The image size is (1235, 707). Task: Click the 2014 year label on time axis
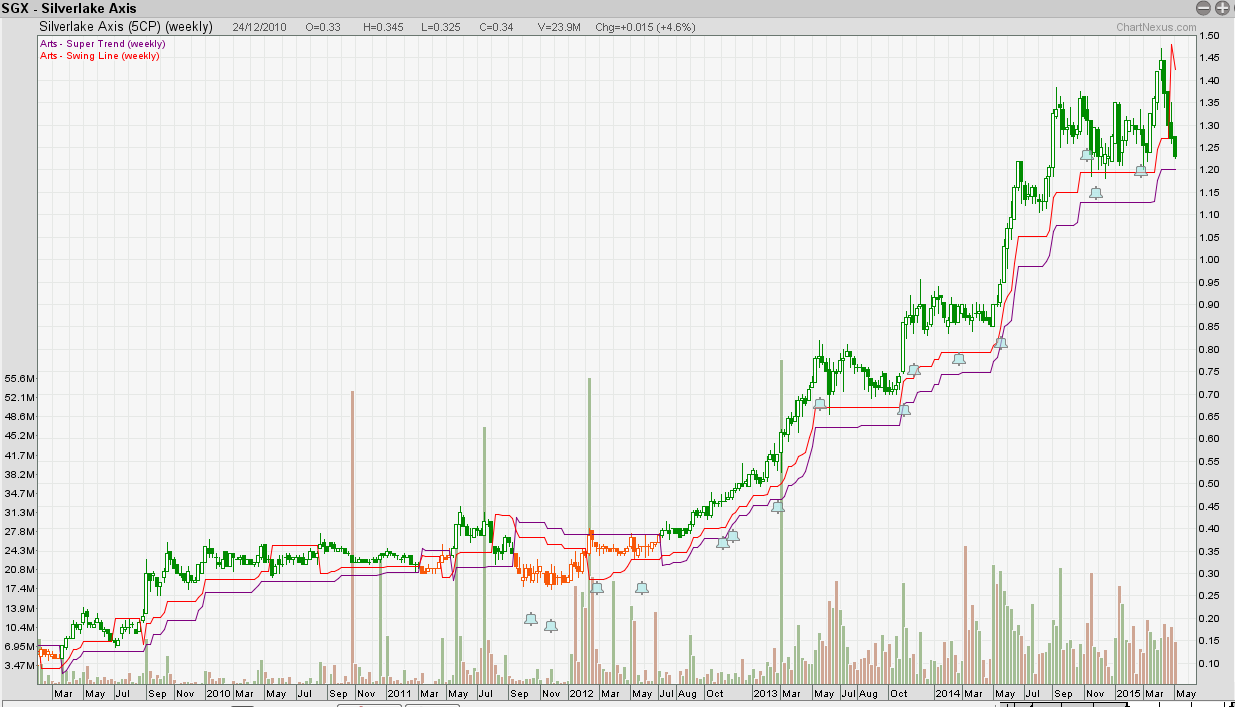point(948,693)
